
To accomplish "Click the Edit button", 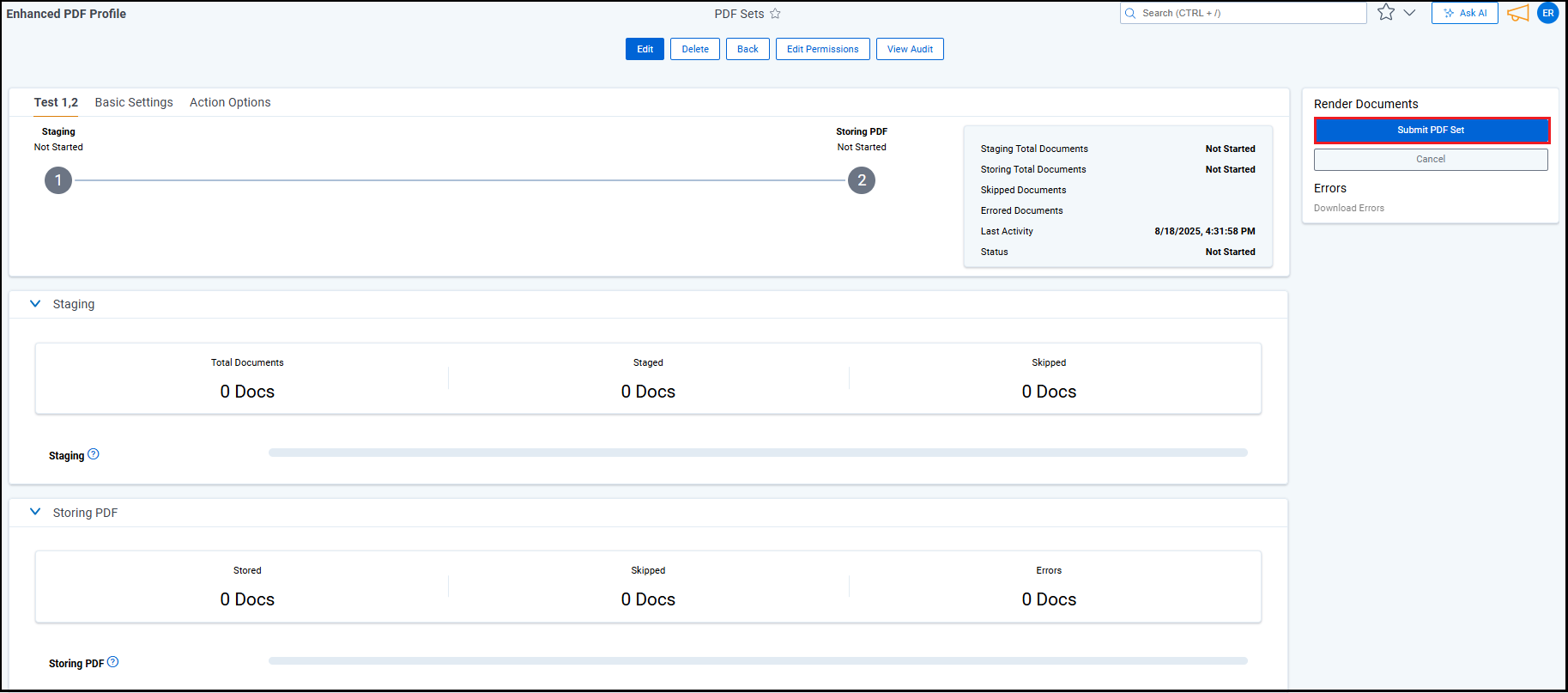I will (x=645, y=49).
